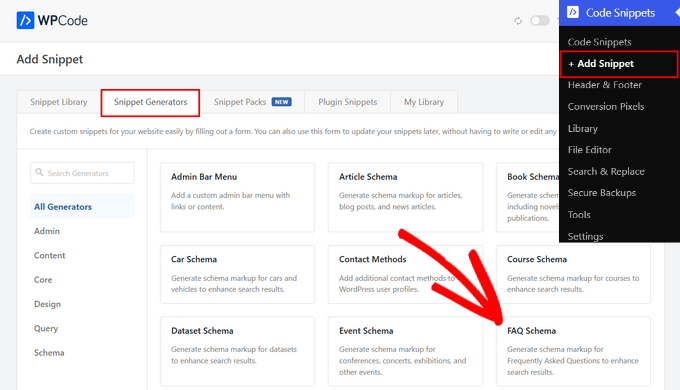Open Settings in the sidebar menu
Viewport: 680px width, 390px height.
(x=585, y=236)
